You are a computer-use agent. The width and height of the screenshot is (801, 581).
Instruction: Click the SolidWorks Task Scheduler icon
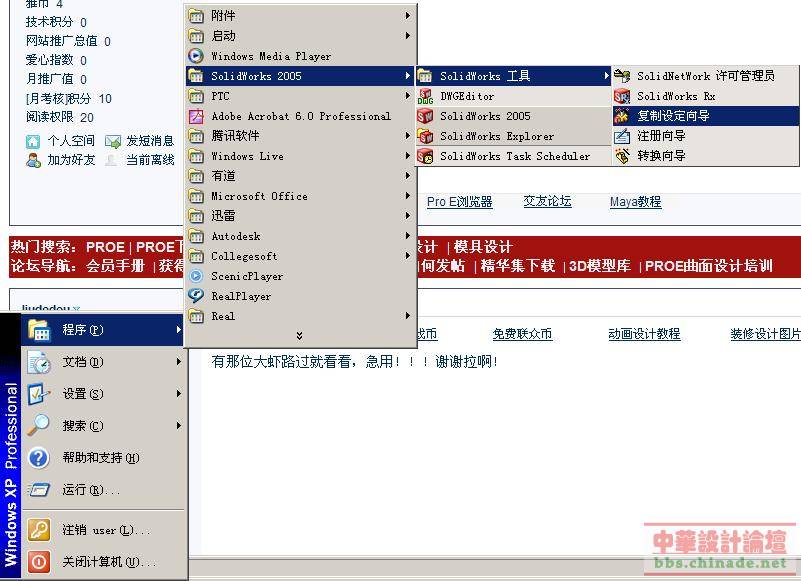click(425, 156)
